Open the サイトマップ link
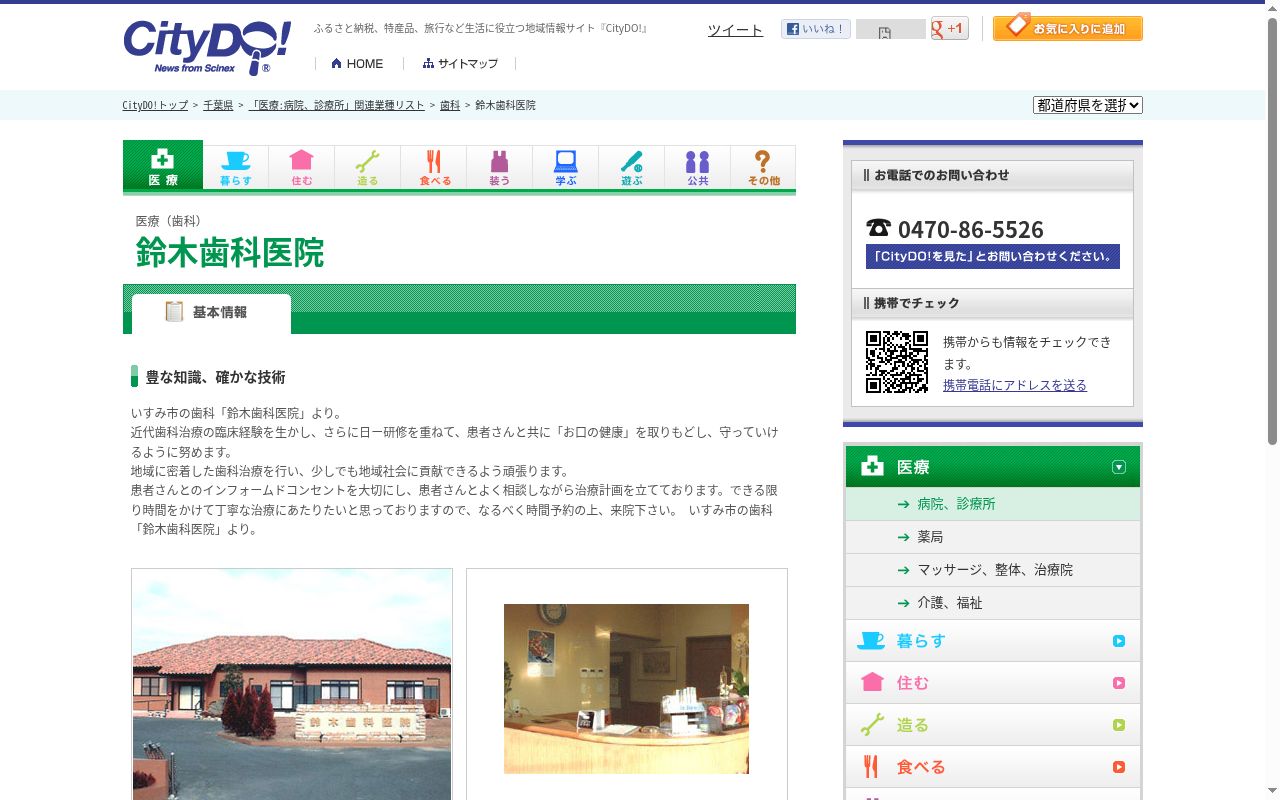 coord(460,63)
